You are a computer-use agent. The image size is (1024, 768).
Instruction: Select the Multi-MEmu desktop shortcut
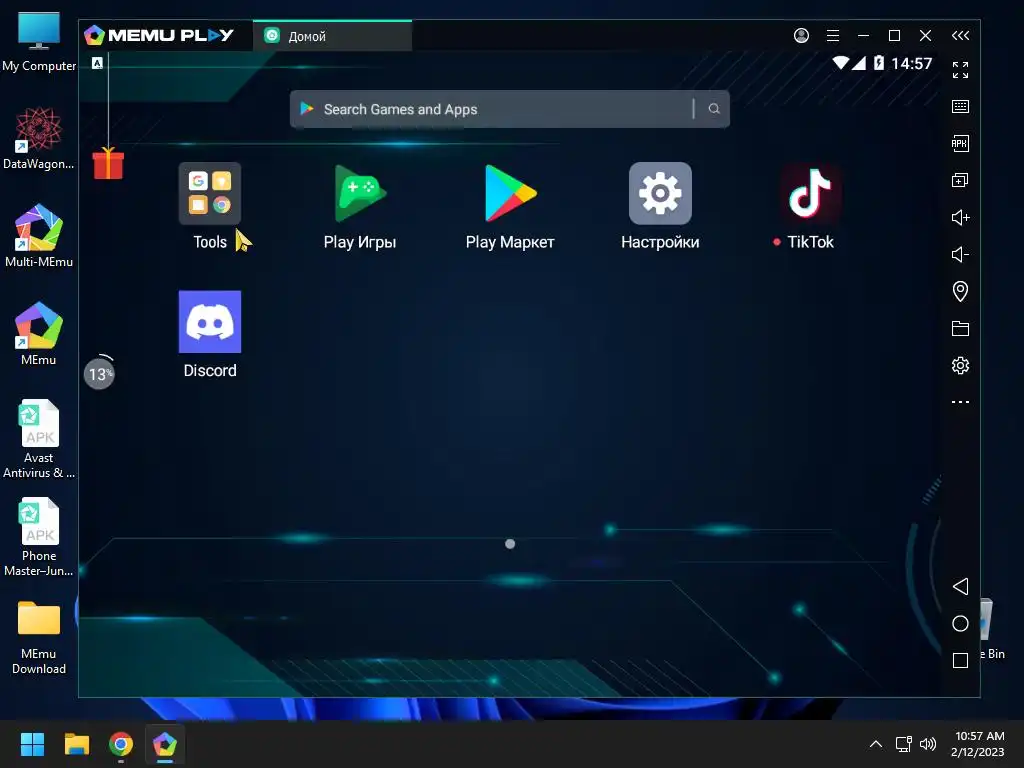(x=39, y=236)
